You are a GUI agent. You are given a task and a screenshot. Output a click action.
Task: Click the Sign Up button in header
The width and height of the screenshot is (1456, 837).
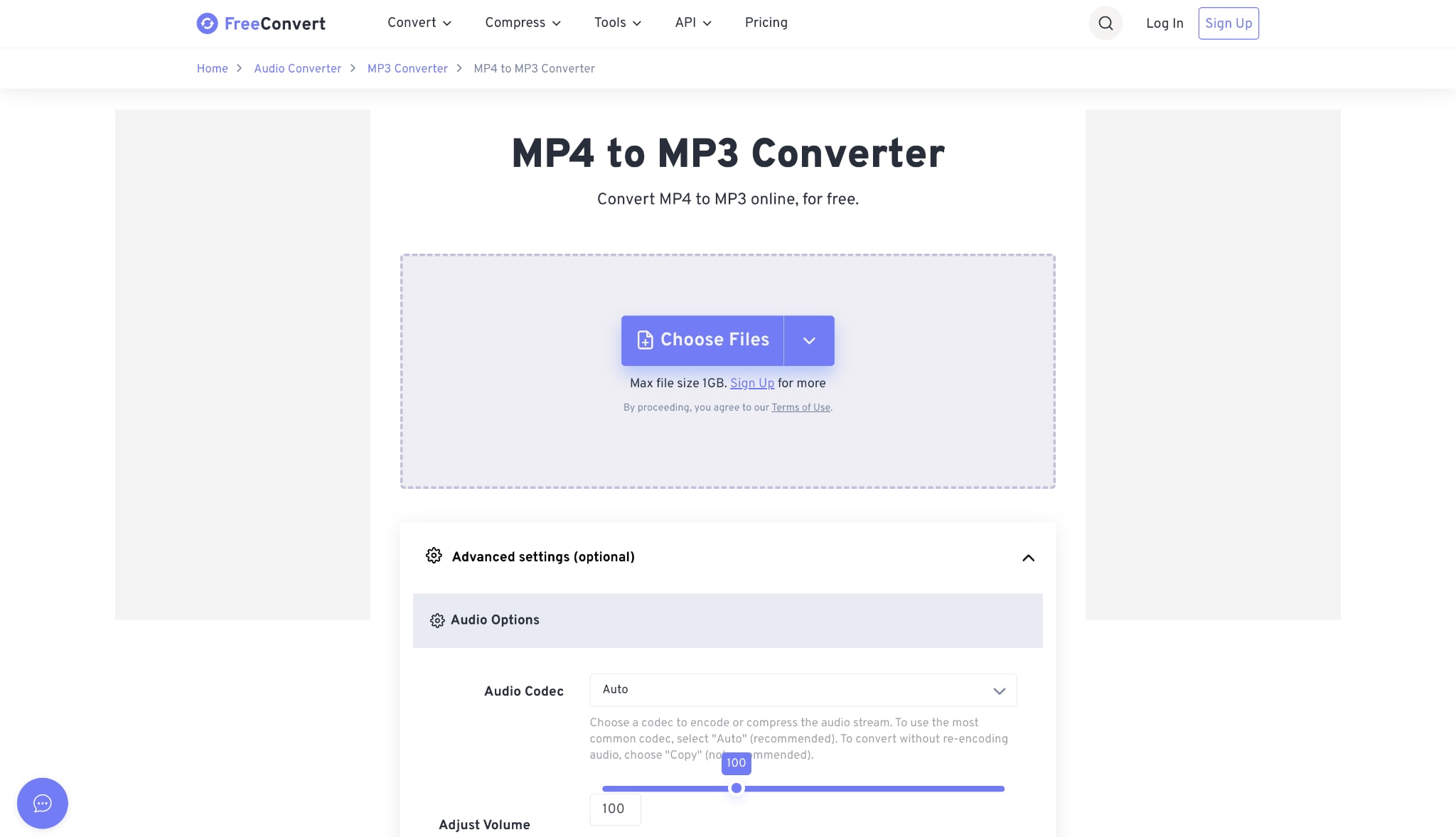[x=1228, y=23]
